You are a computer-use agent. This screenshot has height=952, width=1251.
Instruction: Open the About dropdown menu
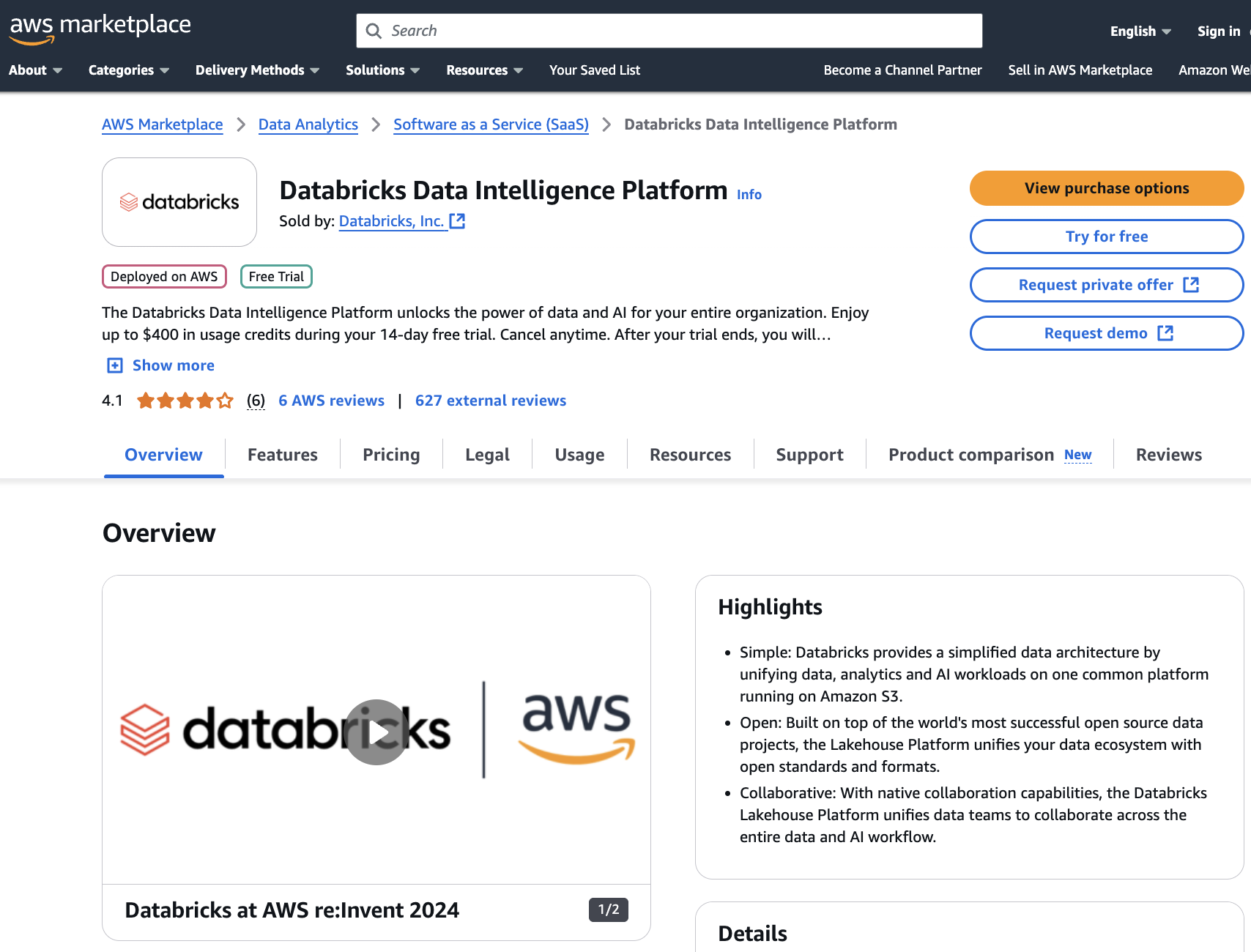coord(35,70)
